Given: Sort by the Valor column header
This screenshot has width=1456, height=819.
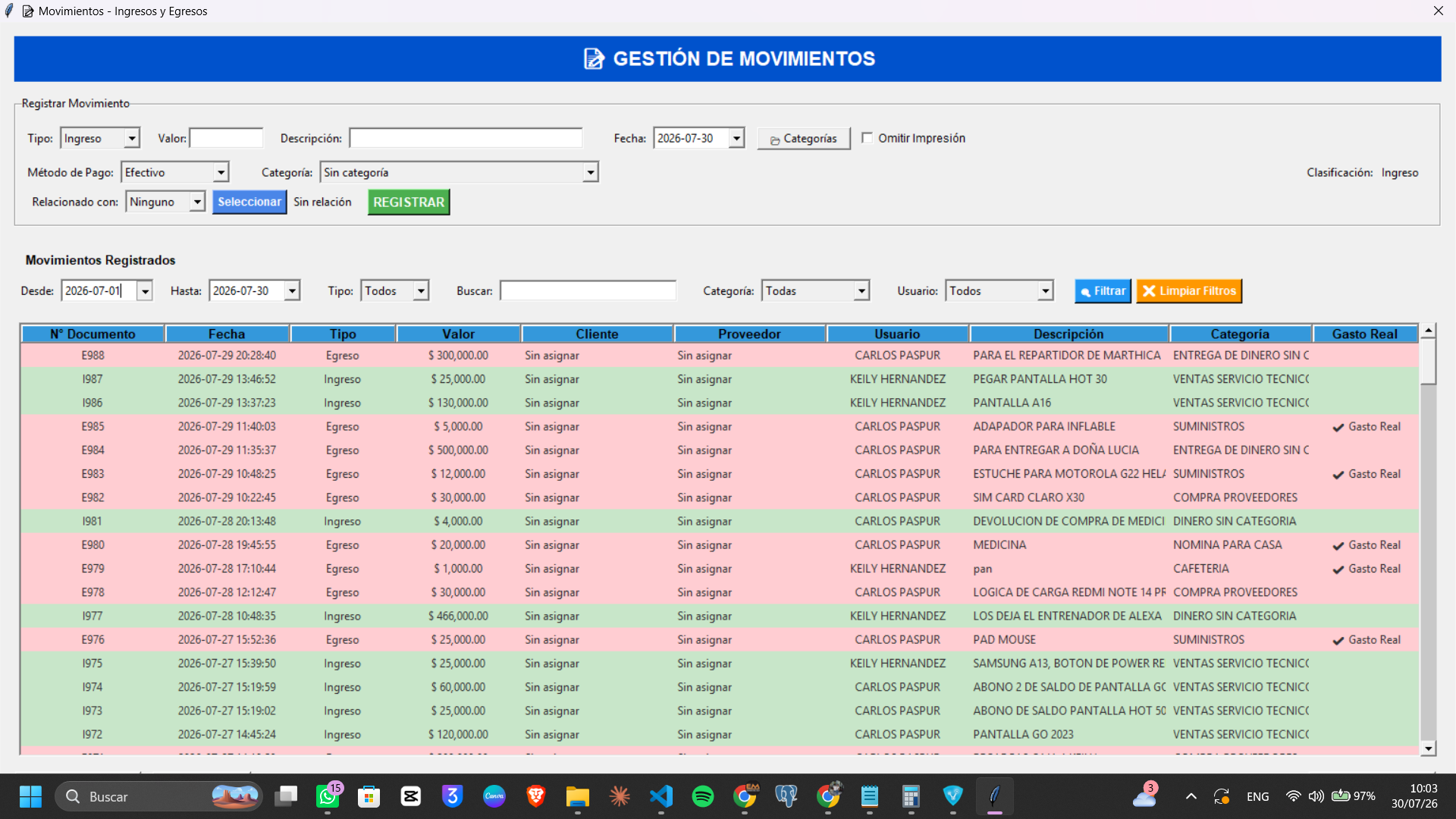Looking at the screenshot, I should point(459,334).
